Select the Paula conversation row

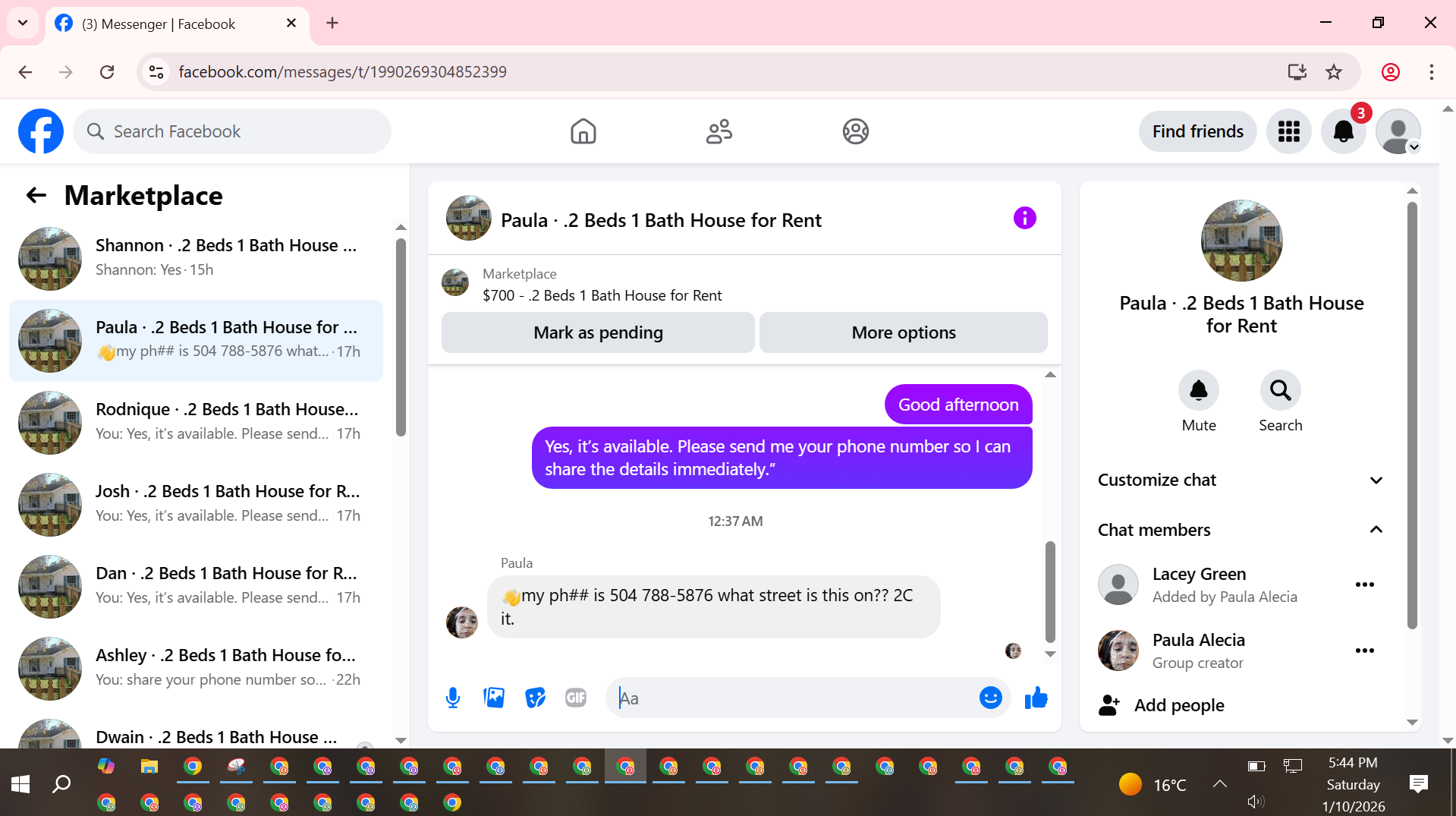click(x=196, y=340)
